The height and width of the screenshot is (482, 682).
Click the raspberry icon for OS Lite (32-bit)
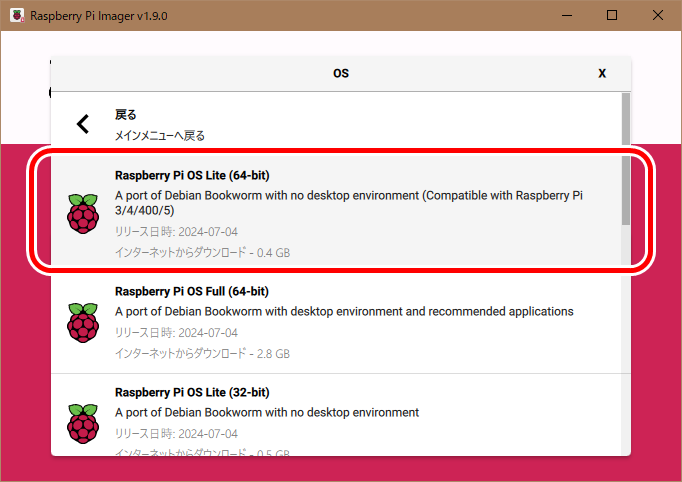(83, 423)
